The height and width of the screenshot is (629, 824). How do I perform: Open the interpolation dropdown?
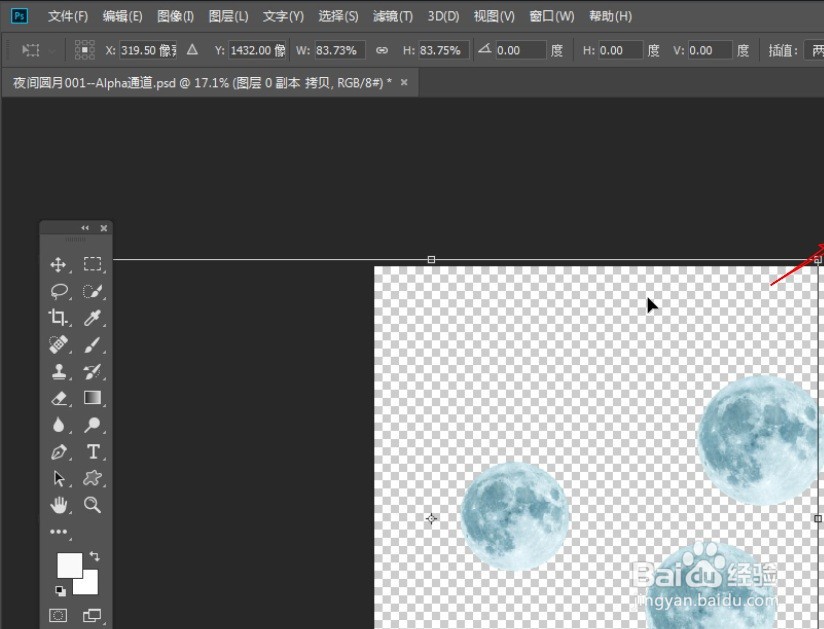pos(813,50)
